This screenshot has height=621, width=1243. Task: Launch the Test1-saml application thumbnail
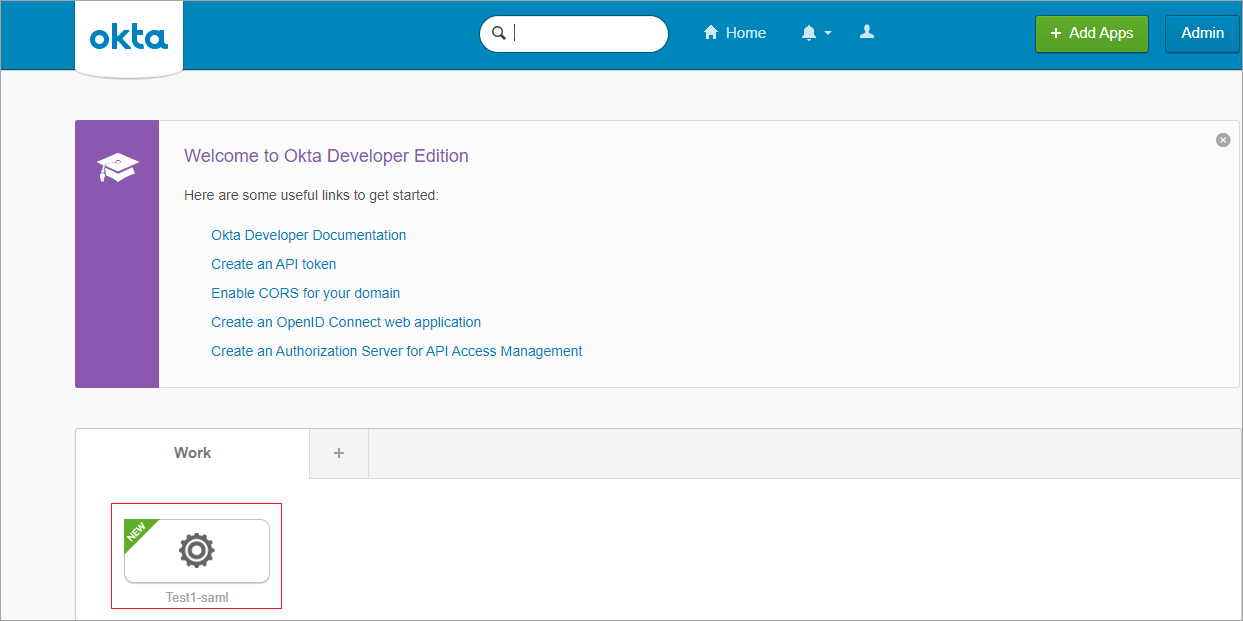pos(196,549)
